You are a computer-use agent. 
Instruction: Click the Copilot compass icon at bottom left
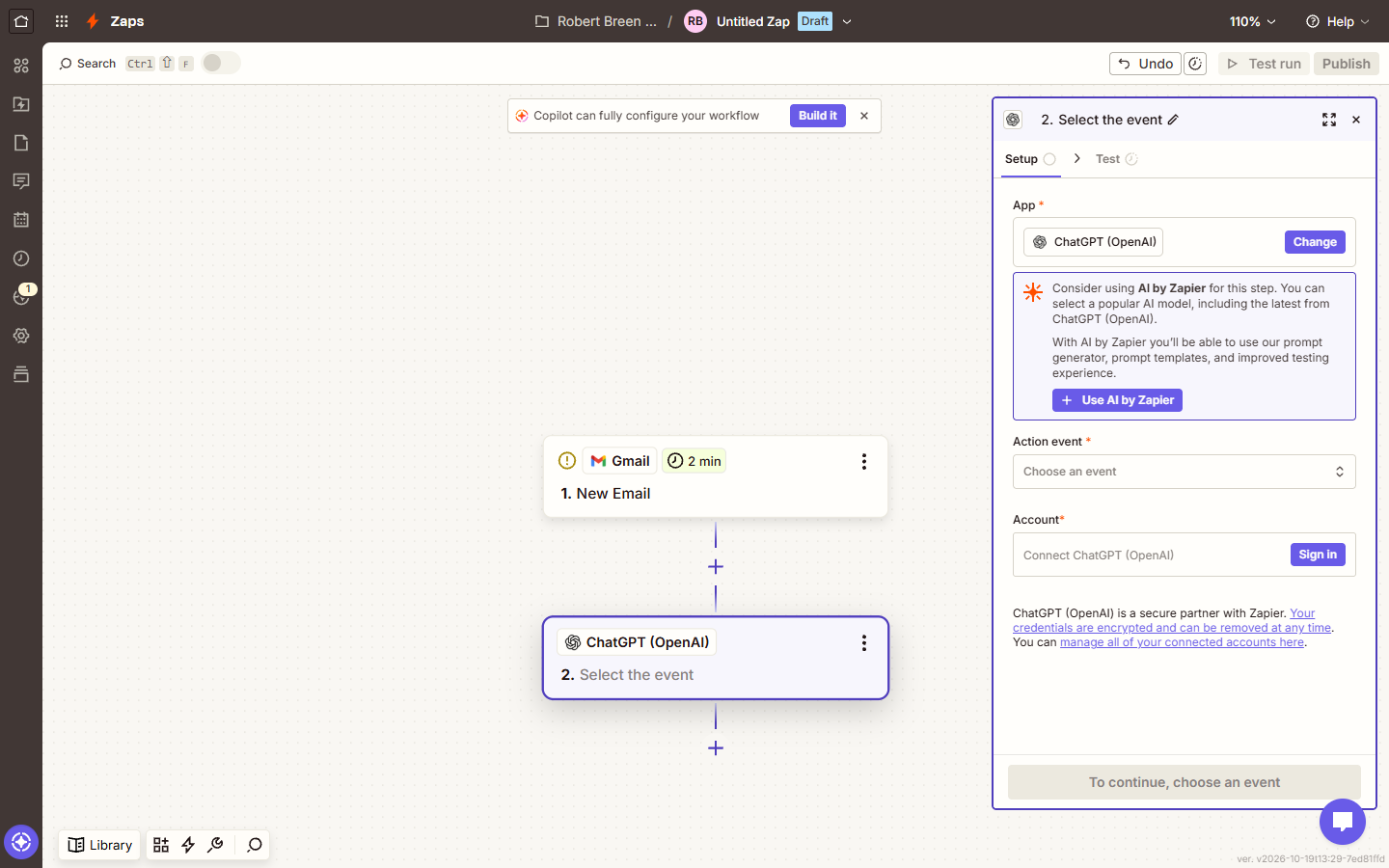pos(21,842)
